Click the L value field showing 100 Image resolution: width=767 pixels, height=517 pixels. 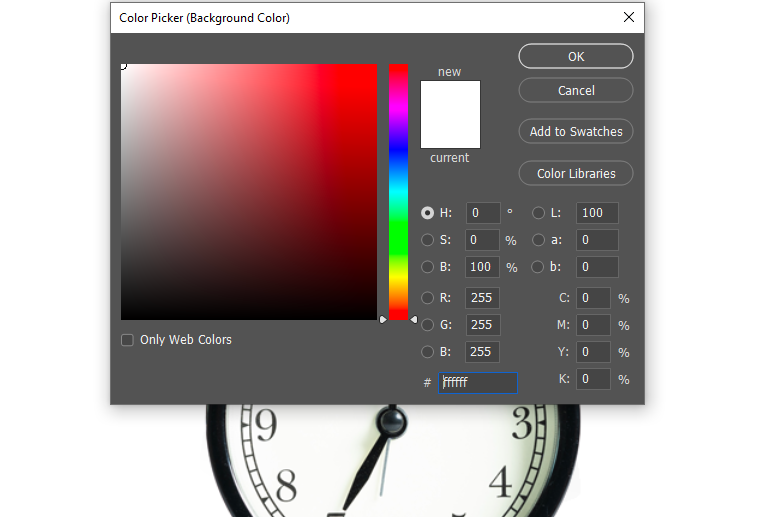[597, 213]
